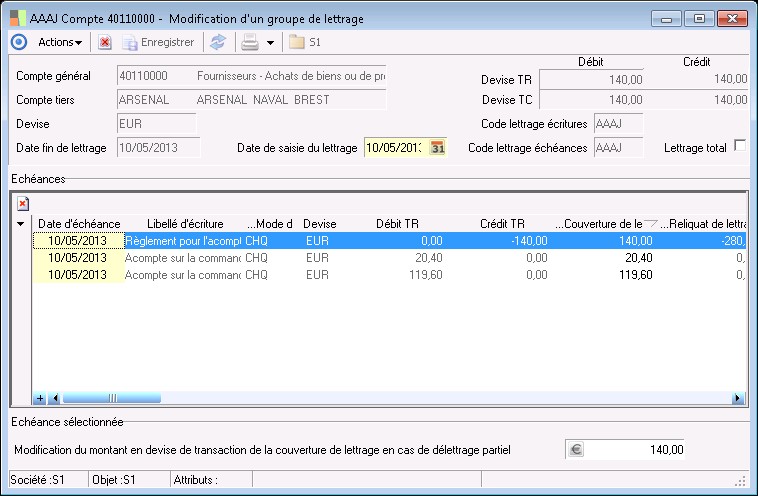This screenshot has width=758, height=496.
Task: Click the Code lettrage échéances AAAJ field
Action: coord(618,148)
